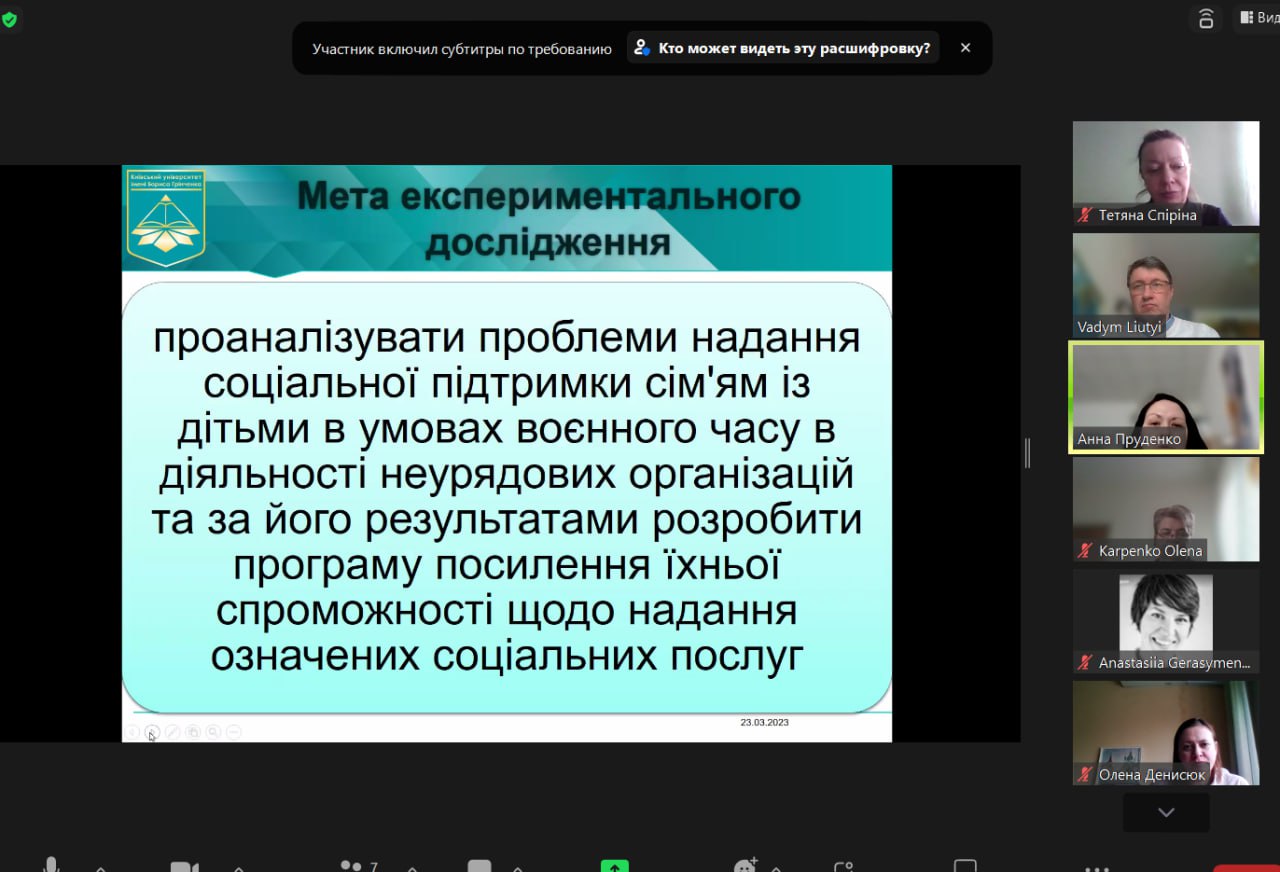This screenshot has height=872, width=1280.
Task: Toggle the microphone in the Zoom toolbar
Action: click(51, 865)
